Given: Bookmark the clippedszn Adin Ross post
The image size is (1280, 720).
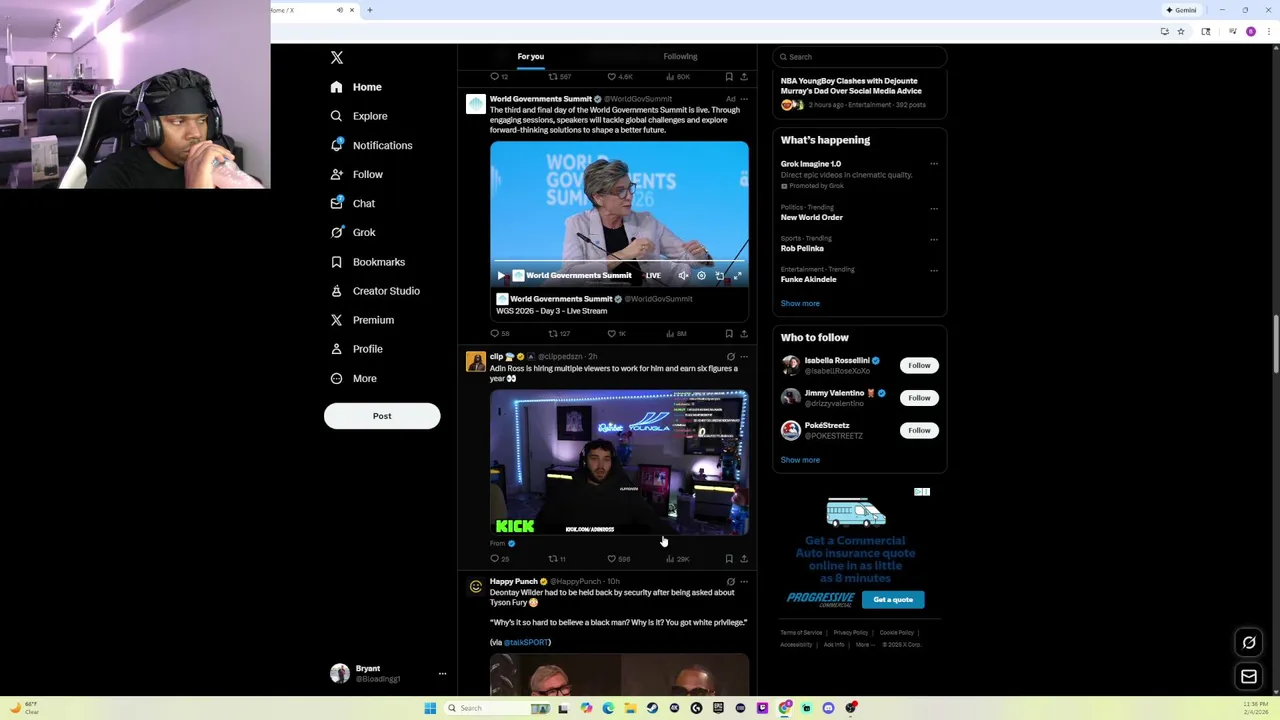Looking at the screenshot, I should 729,559.
